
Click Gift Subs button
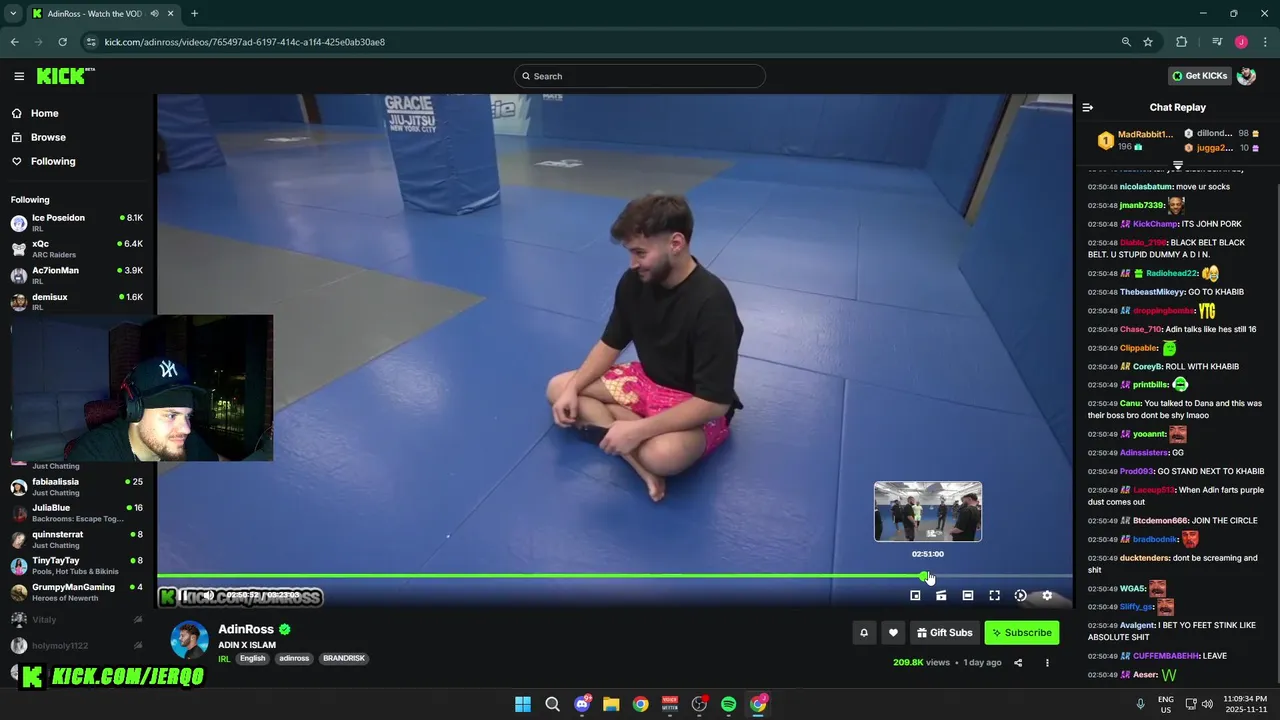pos(944,633)
